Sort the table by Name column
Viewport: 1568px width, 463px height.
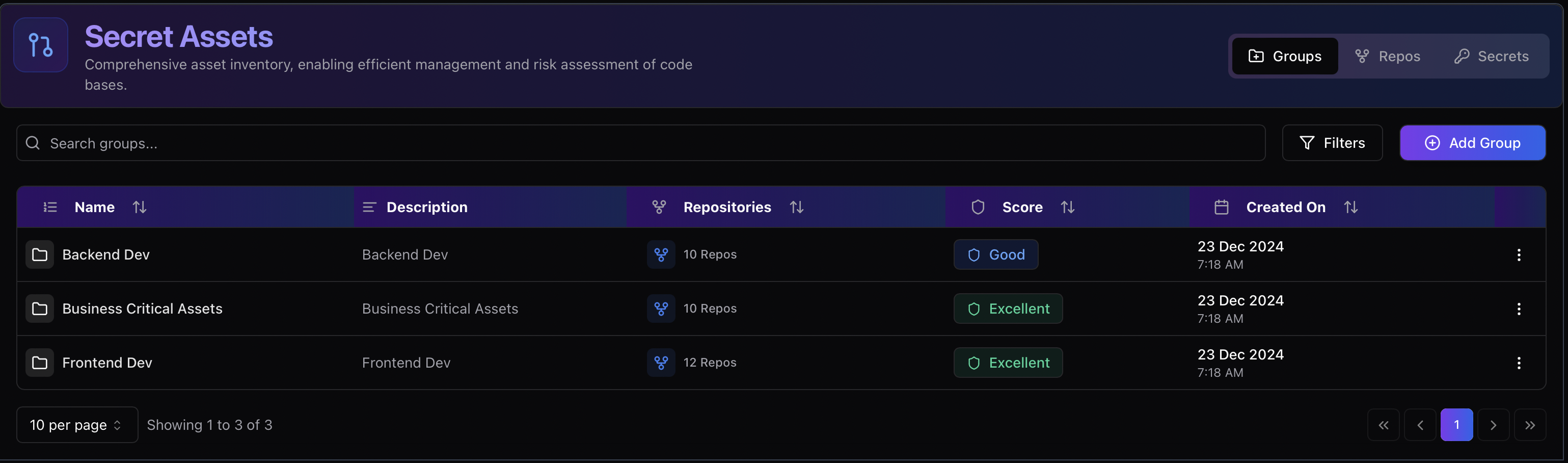(x=140, y=207)
